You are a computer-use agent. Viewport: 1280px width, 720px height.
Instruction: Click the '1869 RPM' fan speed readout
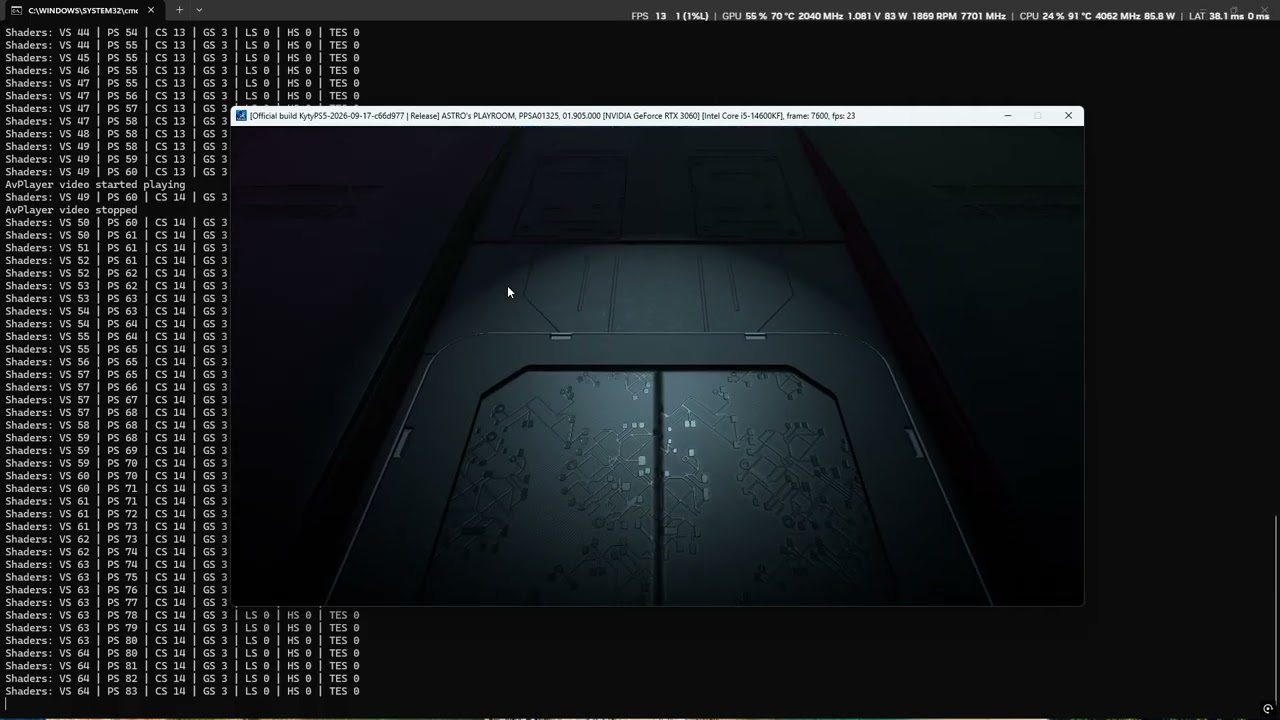933,16
